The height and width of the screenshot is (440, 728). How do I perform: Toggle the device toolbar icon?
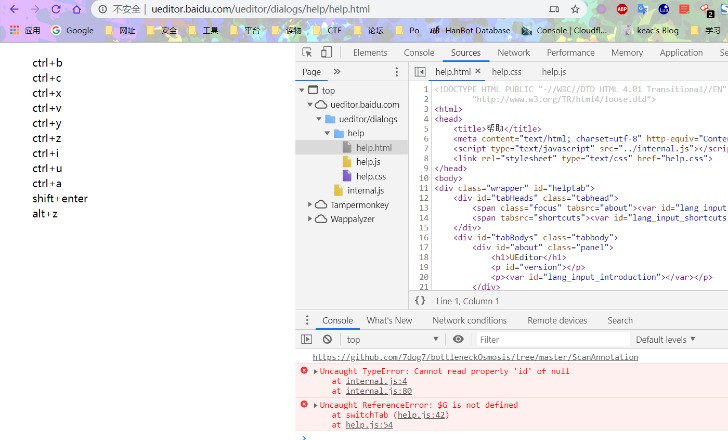tap(326, 52)
